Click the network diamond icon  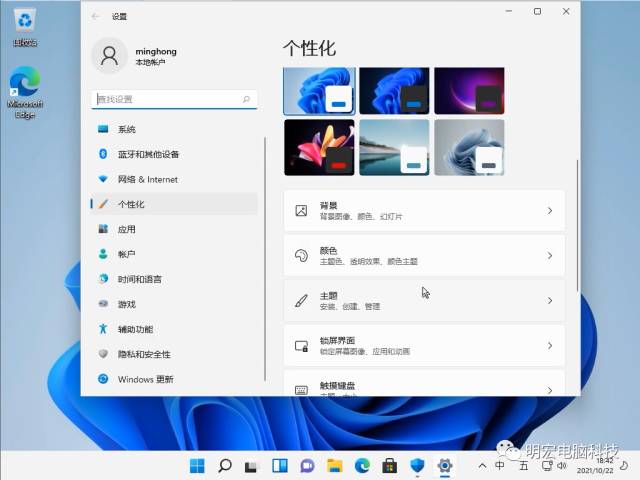[x=103, y=179]
